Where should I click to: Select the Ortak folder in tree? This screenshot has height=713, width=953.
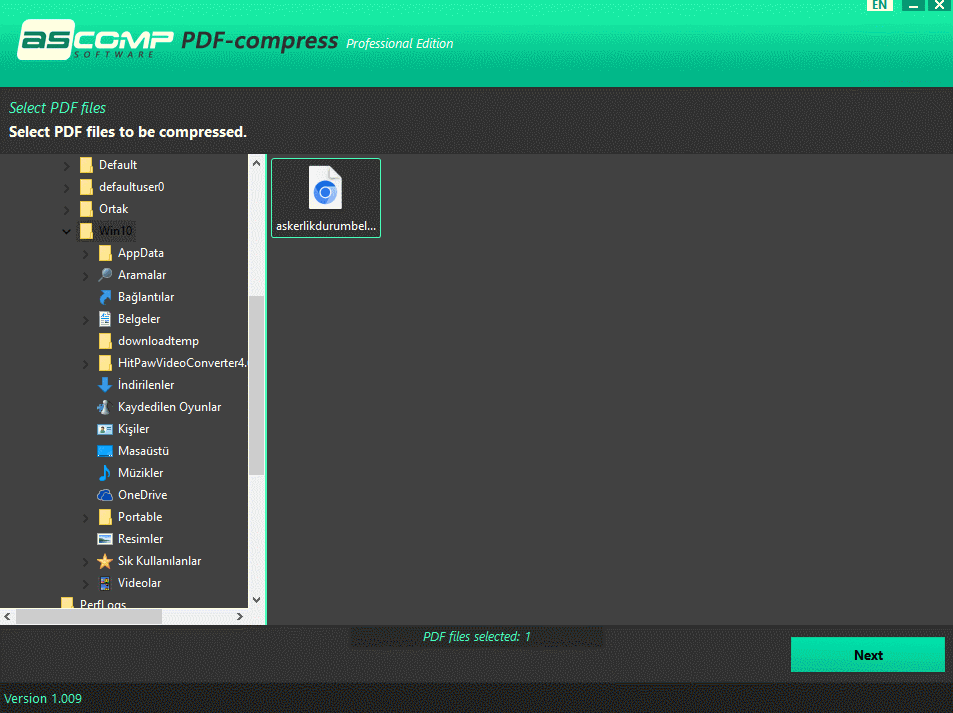point(113,209)
